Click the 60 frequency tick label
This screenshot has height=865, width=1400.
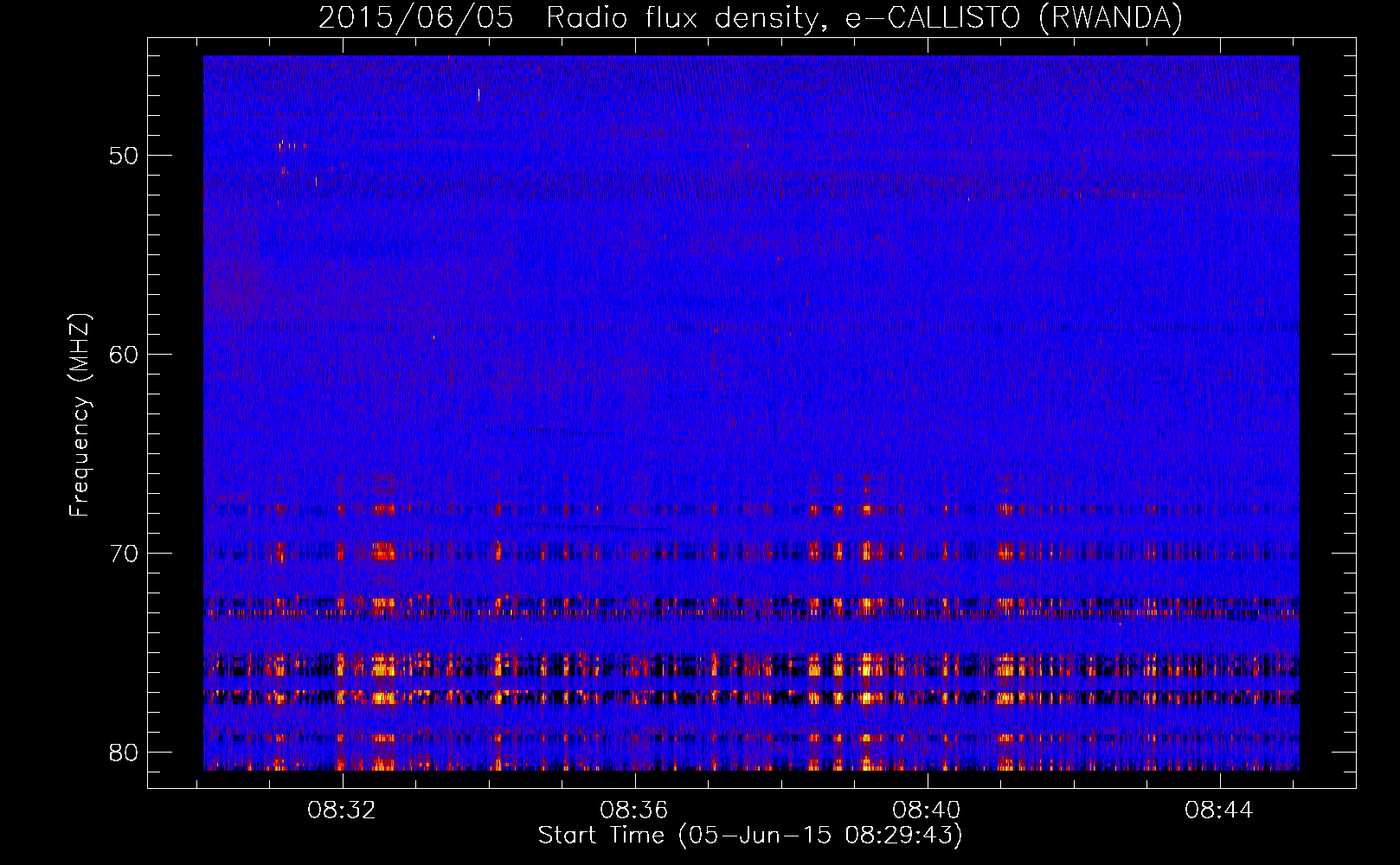click(124, 356)
